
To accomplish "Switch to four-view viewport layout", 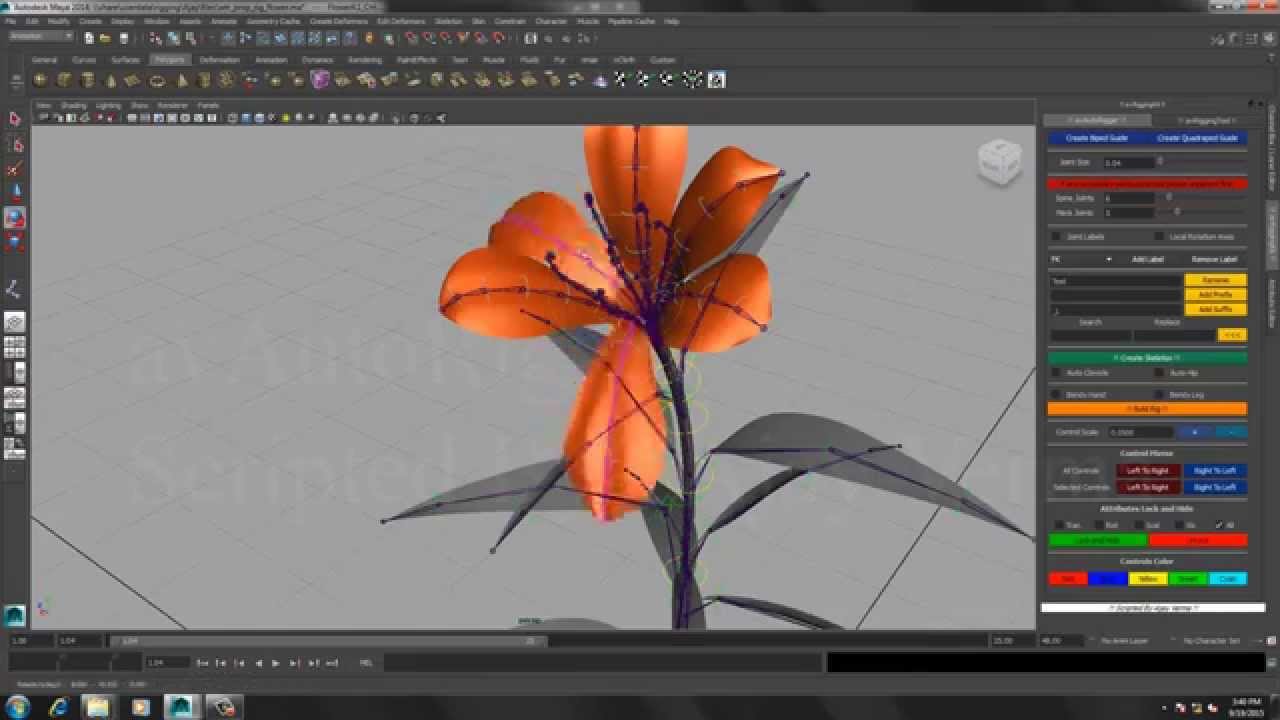I will pos(14,347).
